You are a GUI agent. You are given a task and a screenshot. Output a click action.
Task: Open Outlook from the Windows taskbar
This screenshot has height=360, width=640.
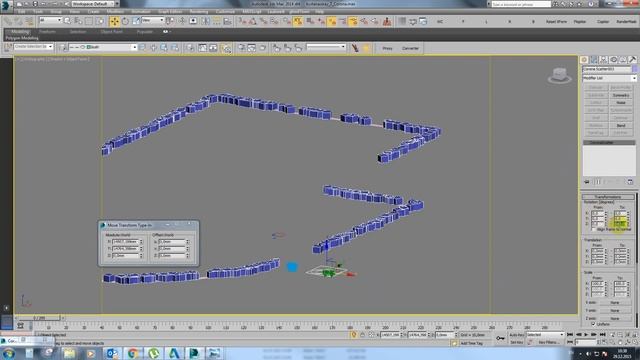coord(112,353)
